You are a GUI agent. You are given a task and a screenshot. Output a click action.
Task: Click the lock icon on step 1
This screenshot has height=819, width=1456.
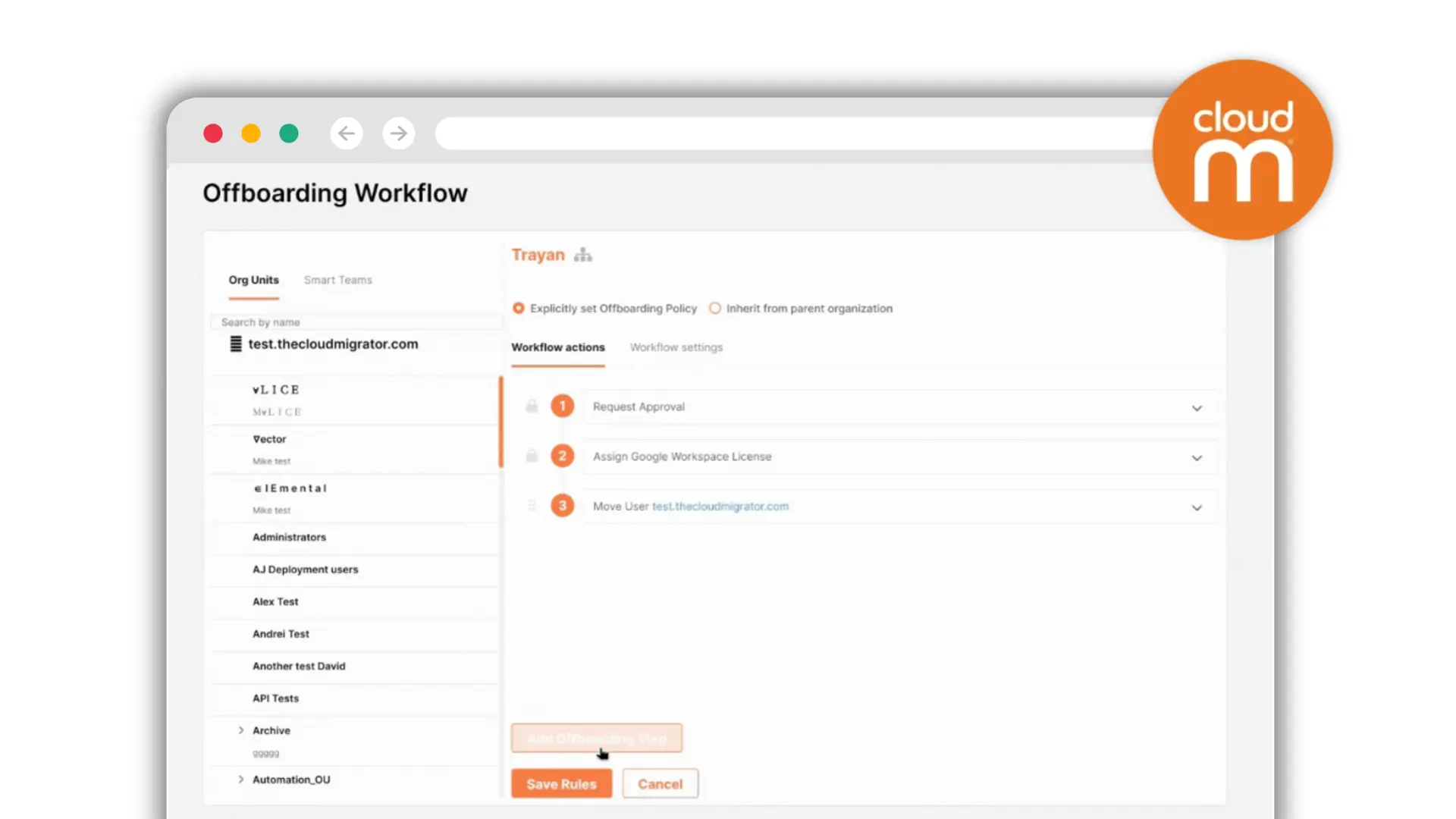[x=532, y=406]
